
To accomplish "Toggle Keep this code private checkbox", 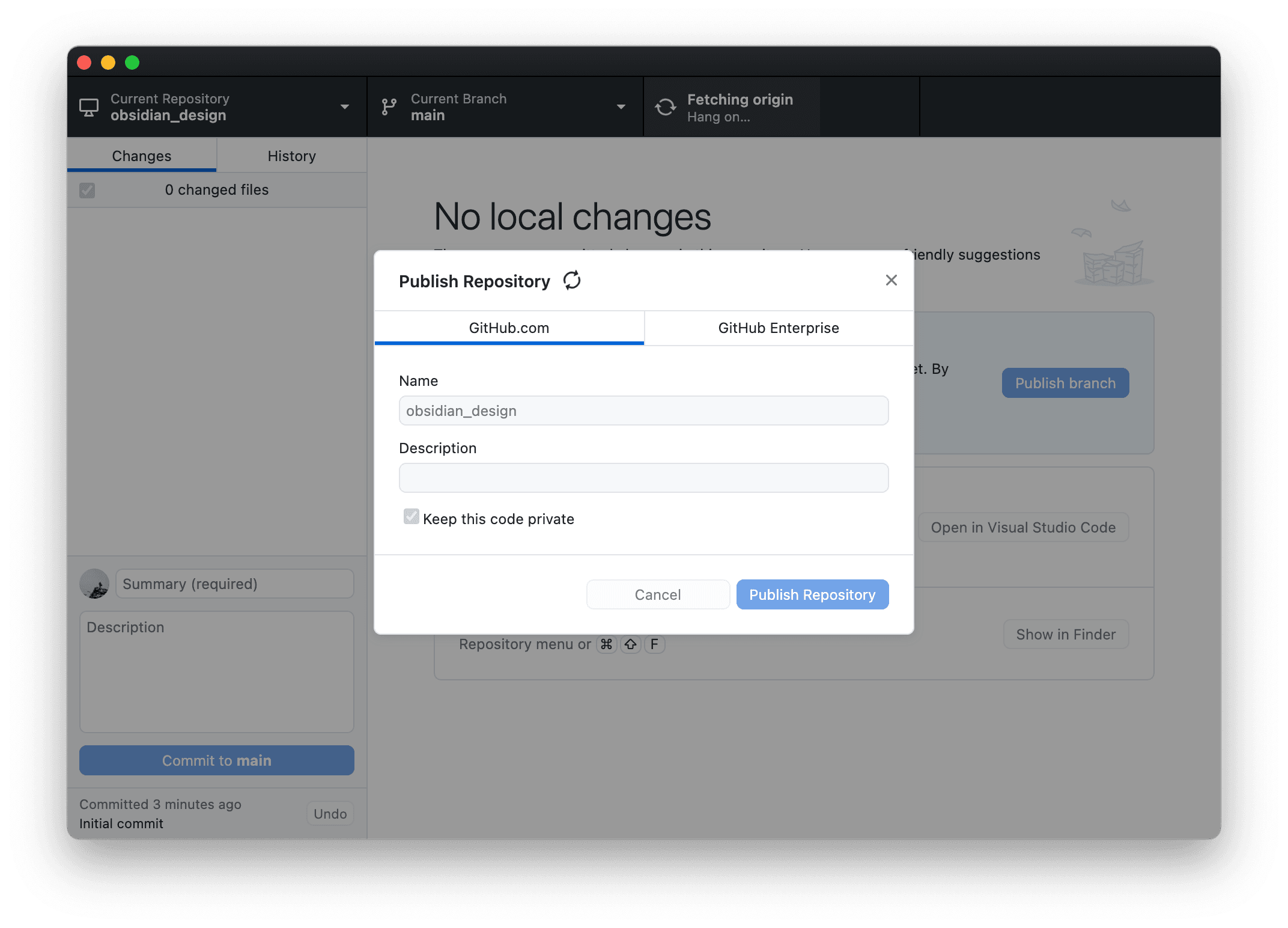I will click(412, 517).
